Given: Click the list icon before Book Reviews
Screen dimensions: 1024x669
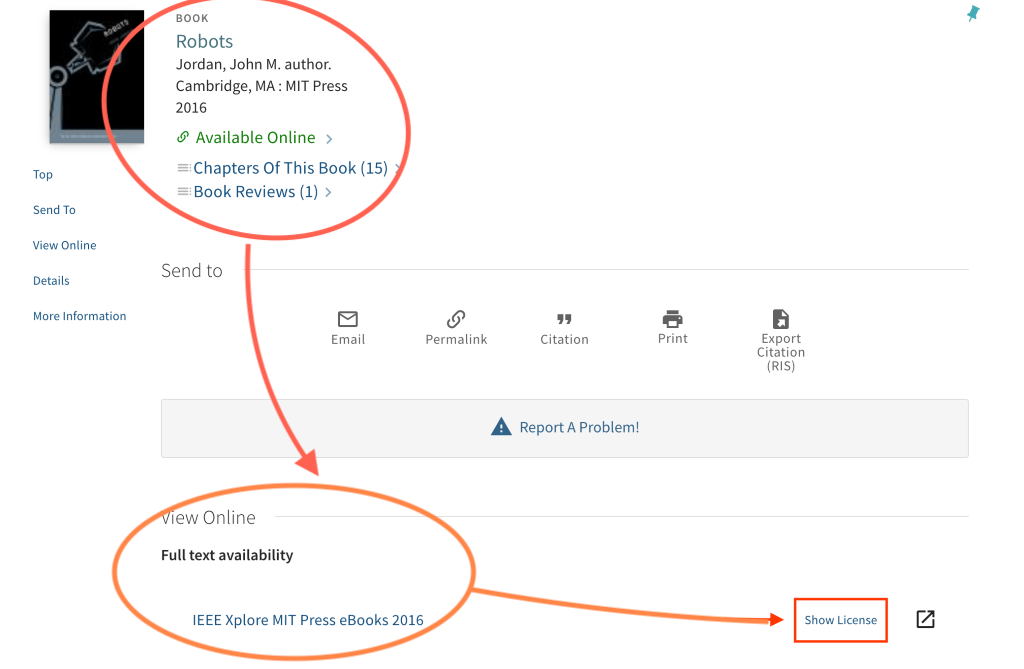Looking at the screenshot, I should 184,191.
